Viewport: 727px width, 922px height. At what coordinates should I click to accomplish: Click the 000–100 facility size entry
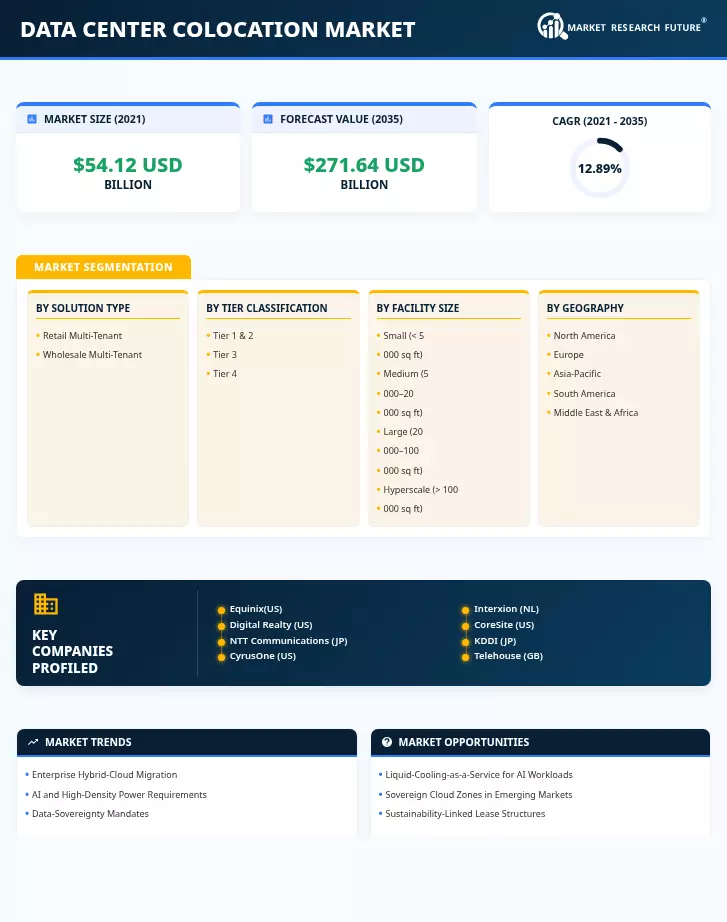coord(401,450)
